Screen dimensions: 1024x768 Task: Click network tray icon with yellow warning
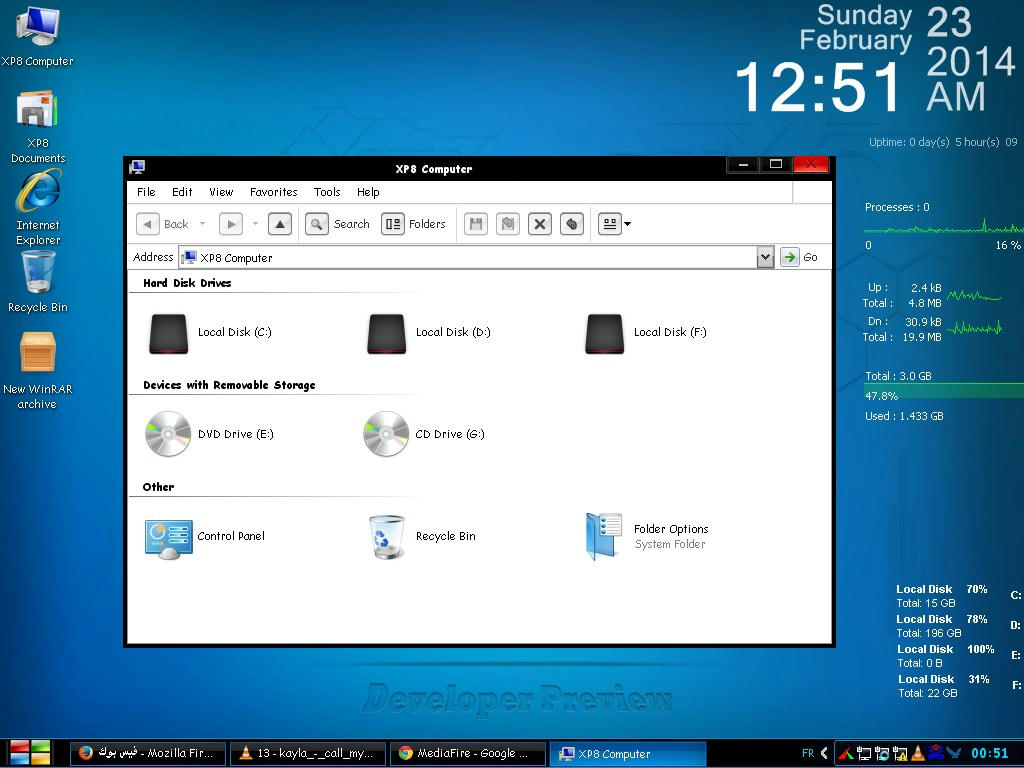[x=900, y=753]
